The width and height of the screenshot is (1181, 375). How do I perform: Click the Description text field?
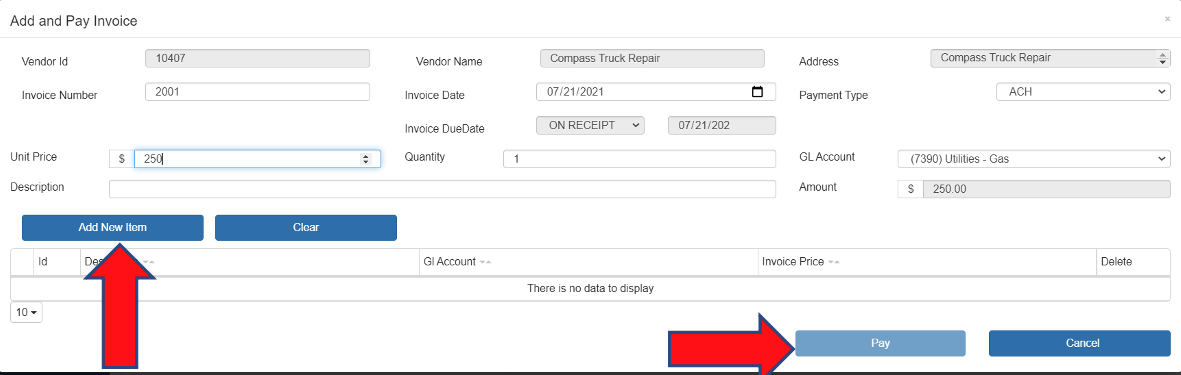click(442, 189)
